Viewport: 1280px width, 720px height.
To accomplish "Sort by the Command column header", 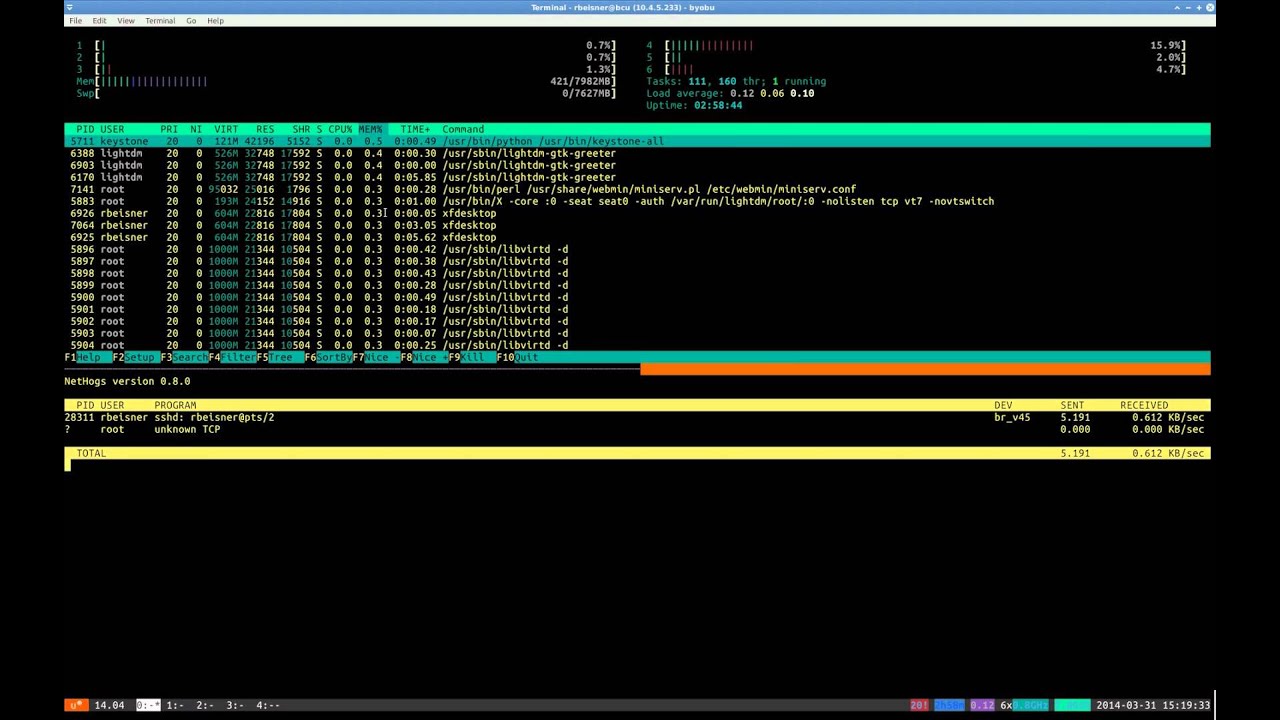I will (463, 129).
